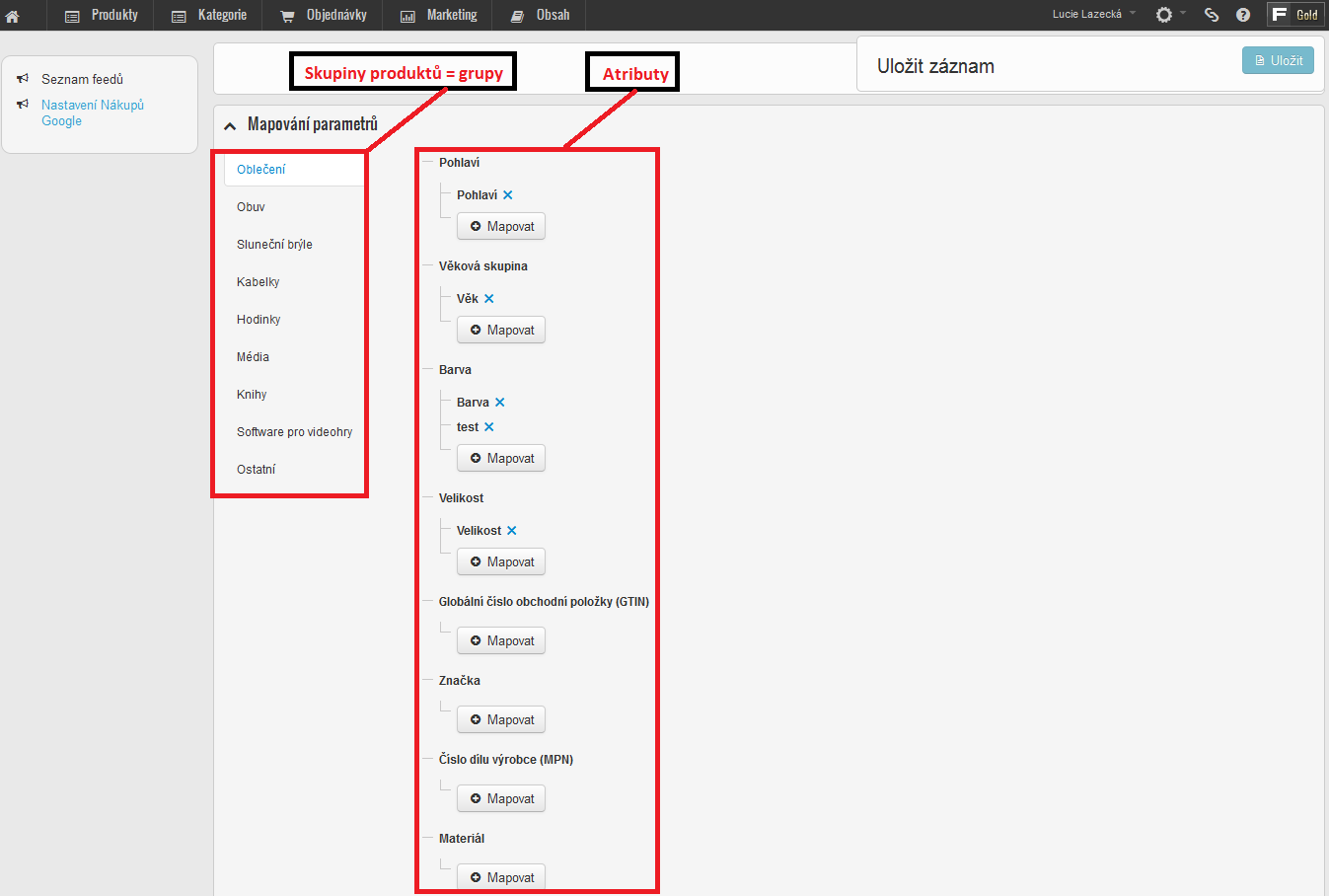Image resolution: width=1329 pixels, height=896 pixels.
Task: Remove the Věk mapped parameter
Action: tap(489, 299)
